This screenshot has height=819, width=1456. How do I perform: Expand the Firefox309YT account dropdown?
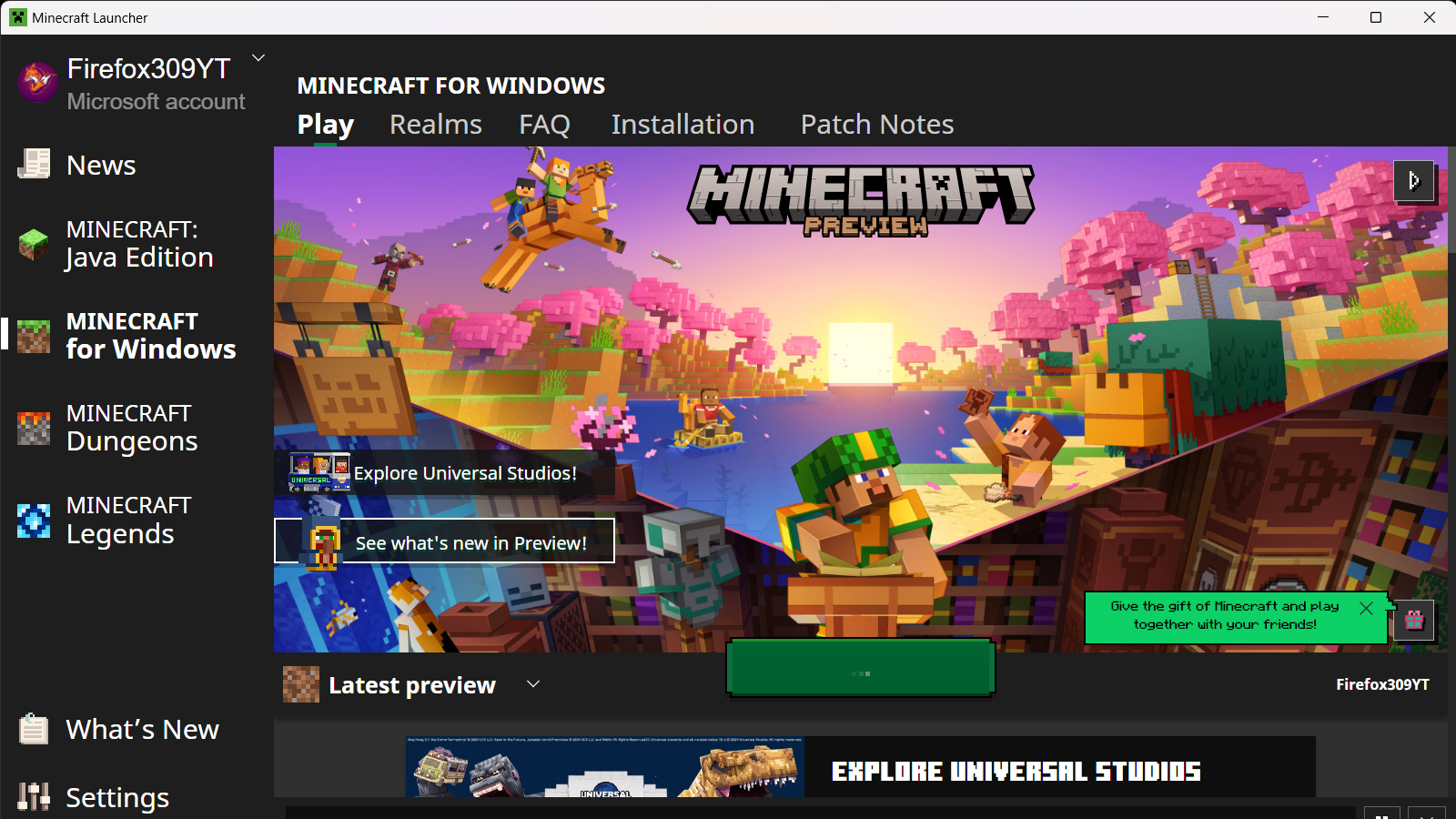(x=258, y=58)
